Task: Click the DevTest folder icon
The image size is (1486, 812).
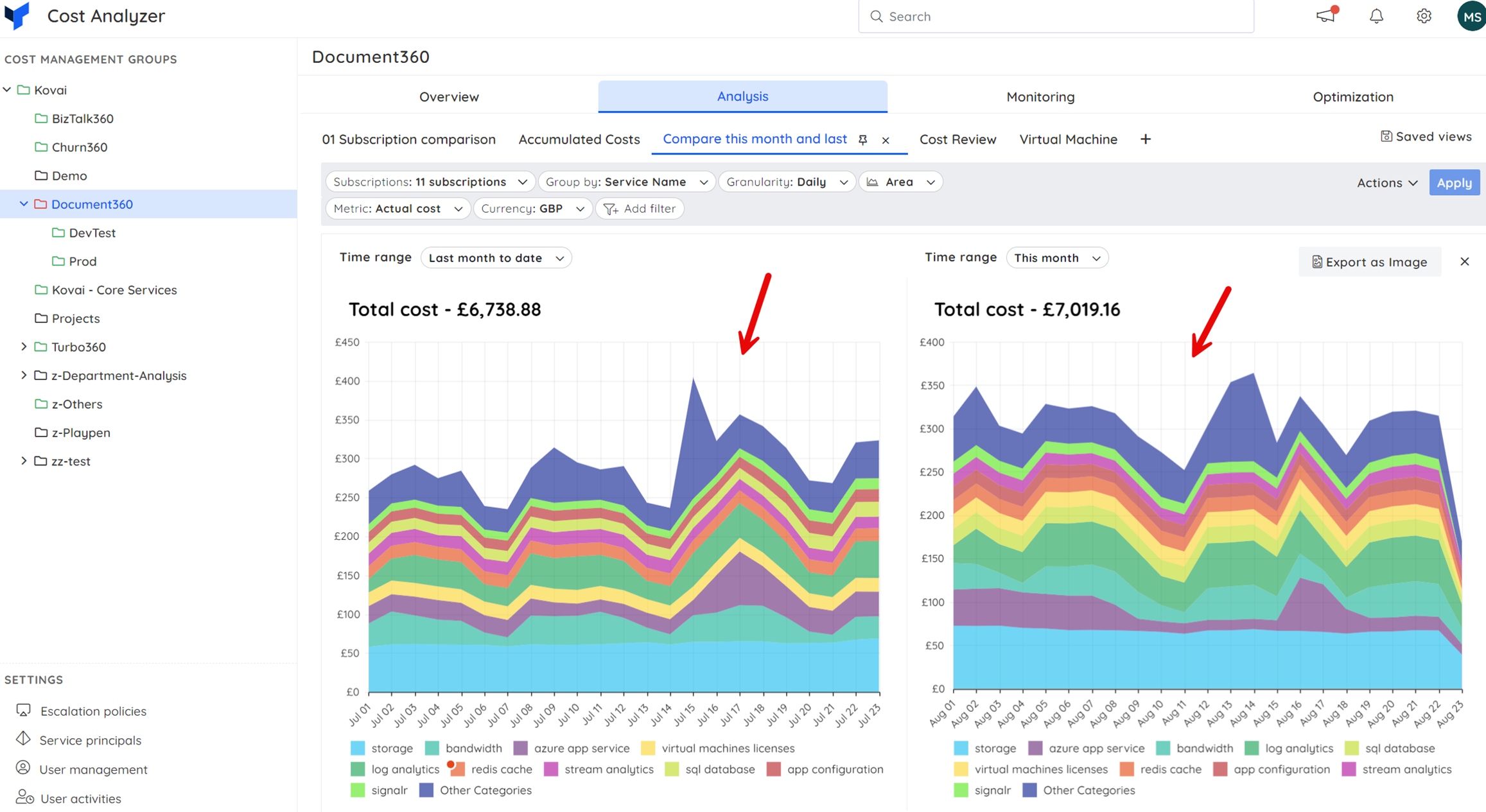Action: [x=58, y=232]
